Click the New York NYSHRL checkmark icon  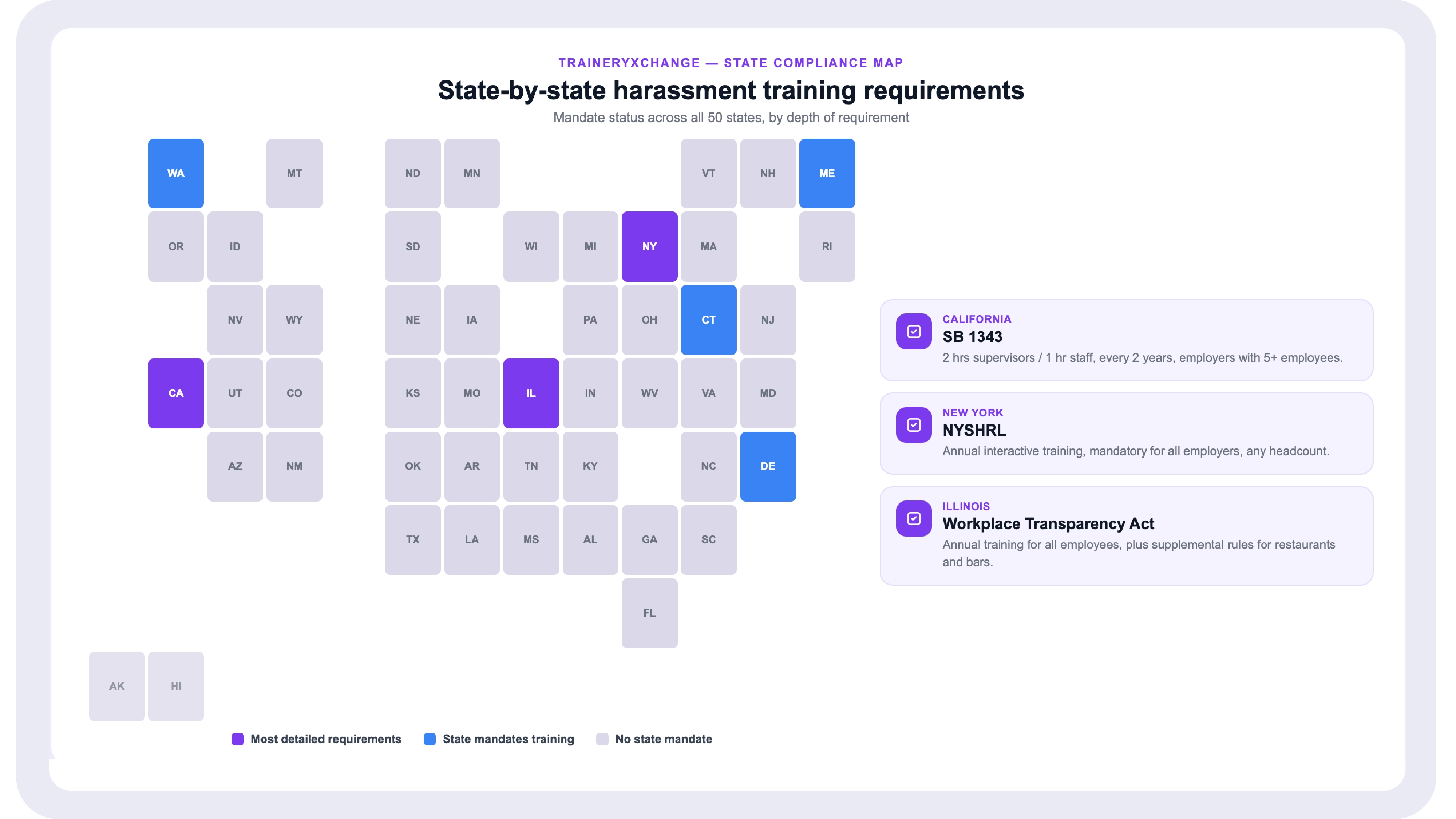913,425
